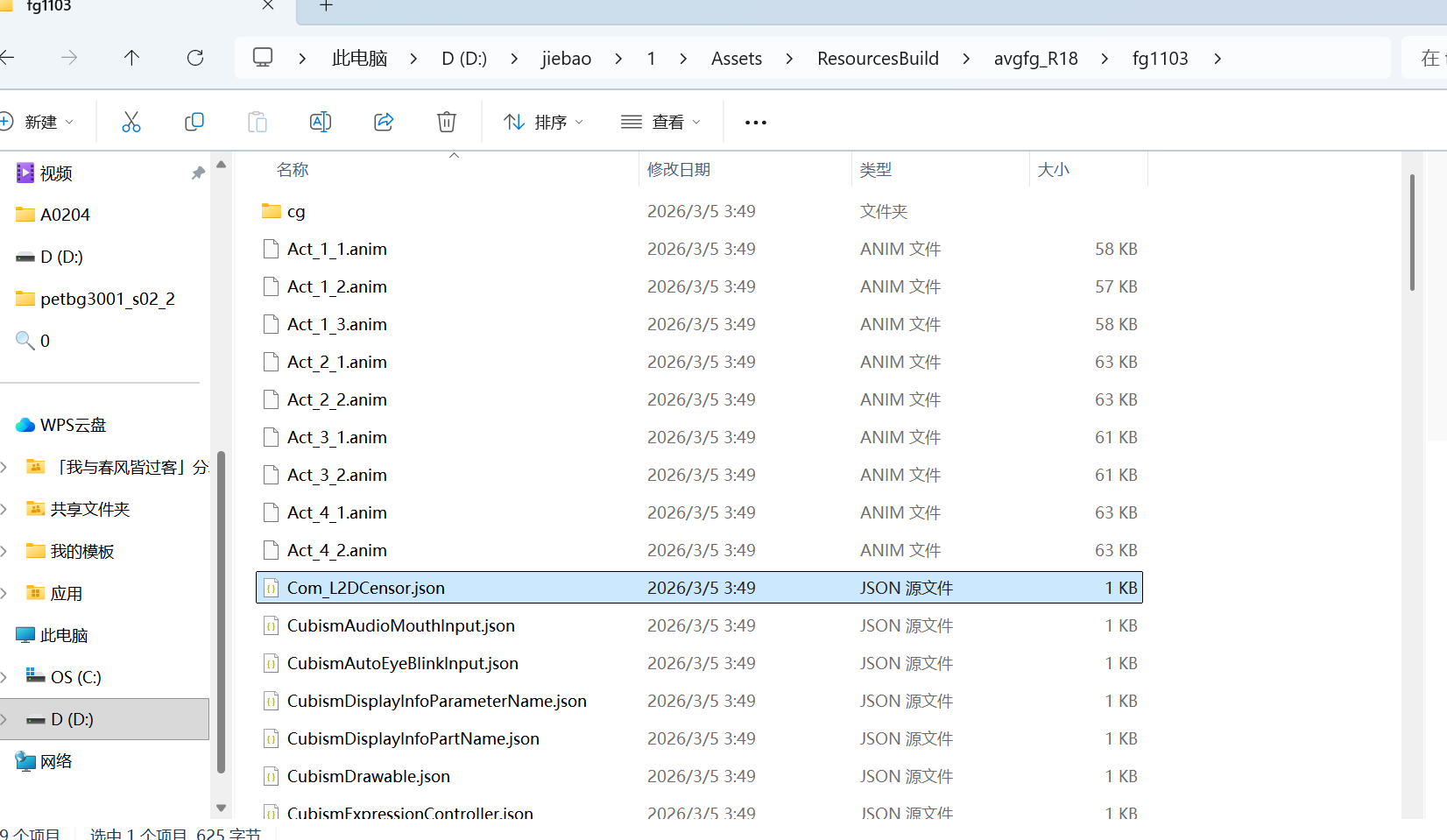Open the See more ellipsis menu
Image resolution: width=1447 pixels, height=840 pixels.
click(x=755, y=123)
